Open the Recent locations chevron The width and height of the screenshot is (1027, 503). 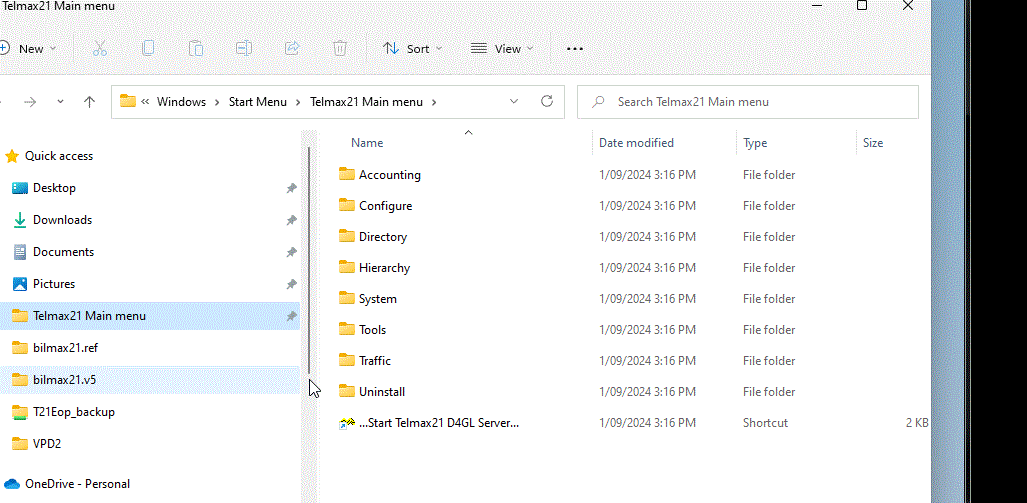(x=60, y=102)
